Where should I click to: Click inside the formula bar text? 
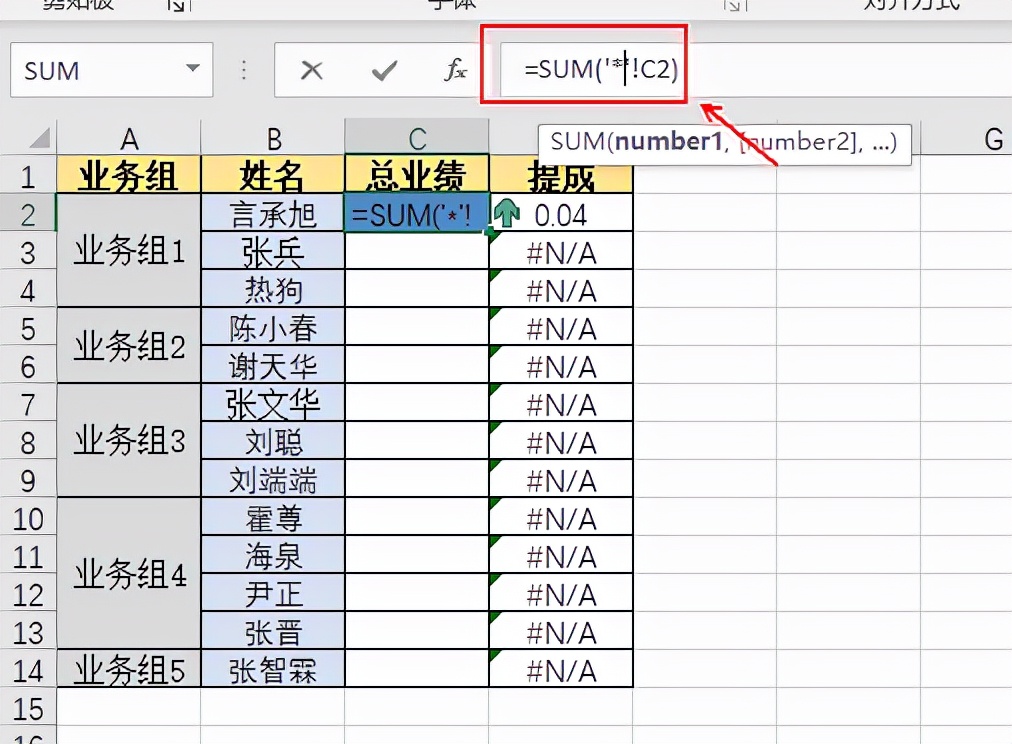[x=601, y=69]
